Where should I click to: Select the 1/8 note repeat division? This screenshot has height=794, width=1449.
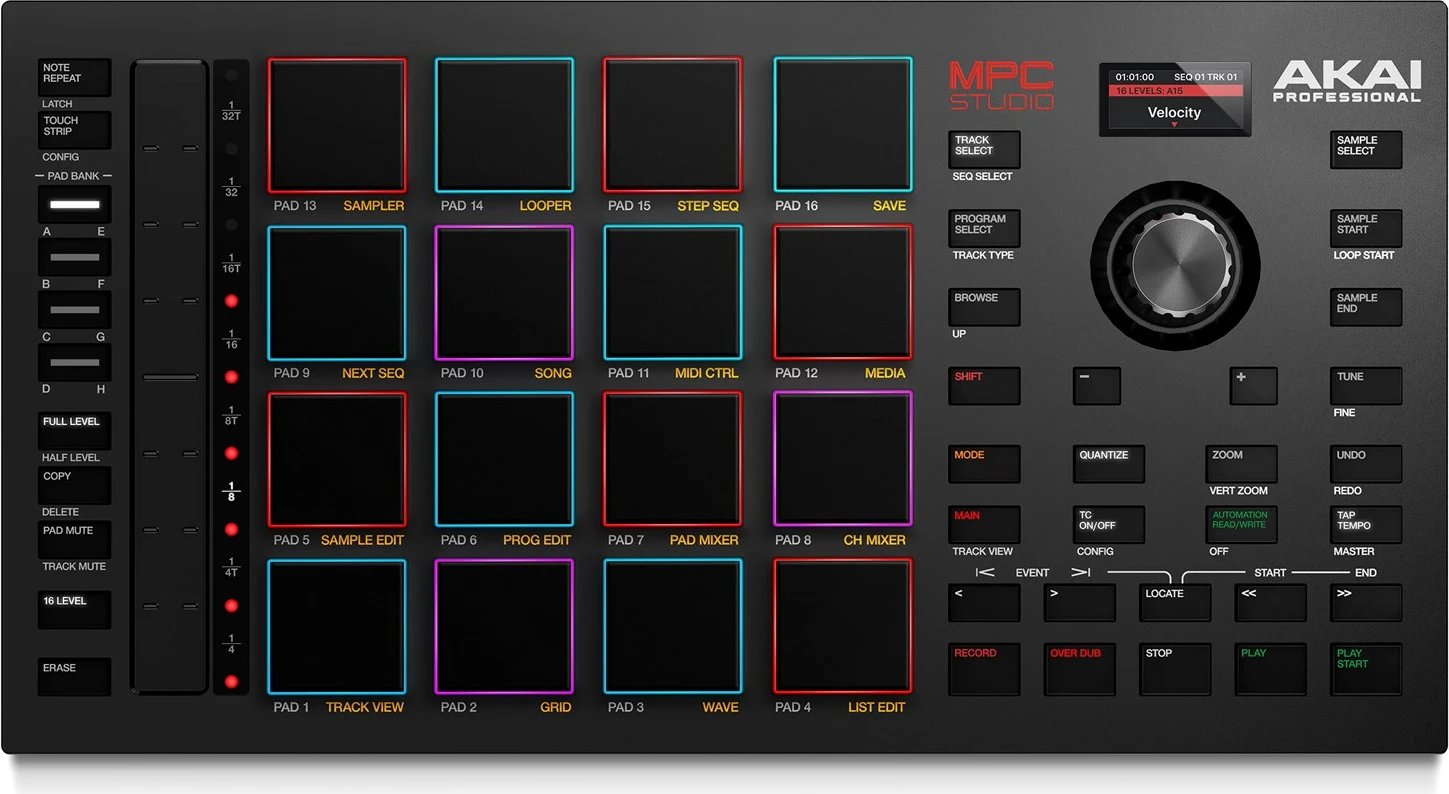[x=231, y=491]
